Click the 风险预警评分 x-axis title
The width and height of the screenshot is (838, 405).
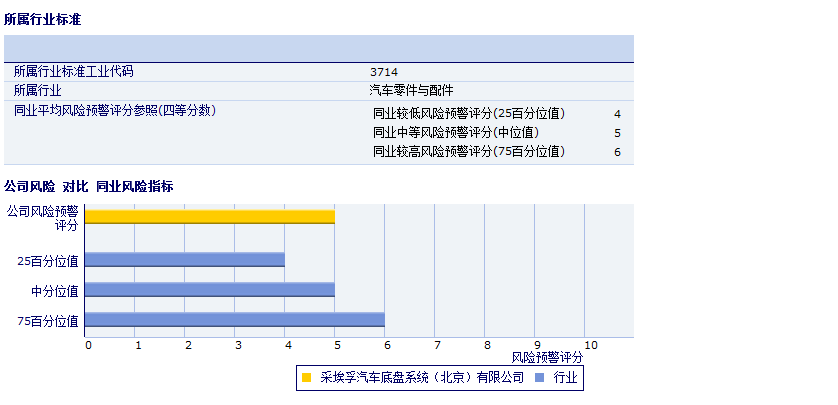pyautogui.click(x=547, y=357)
